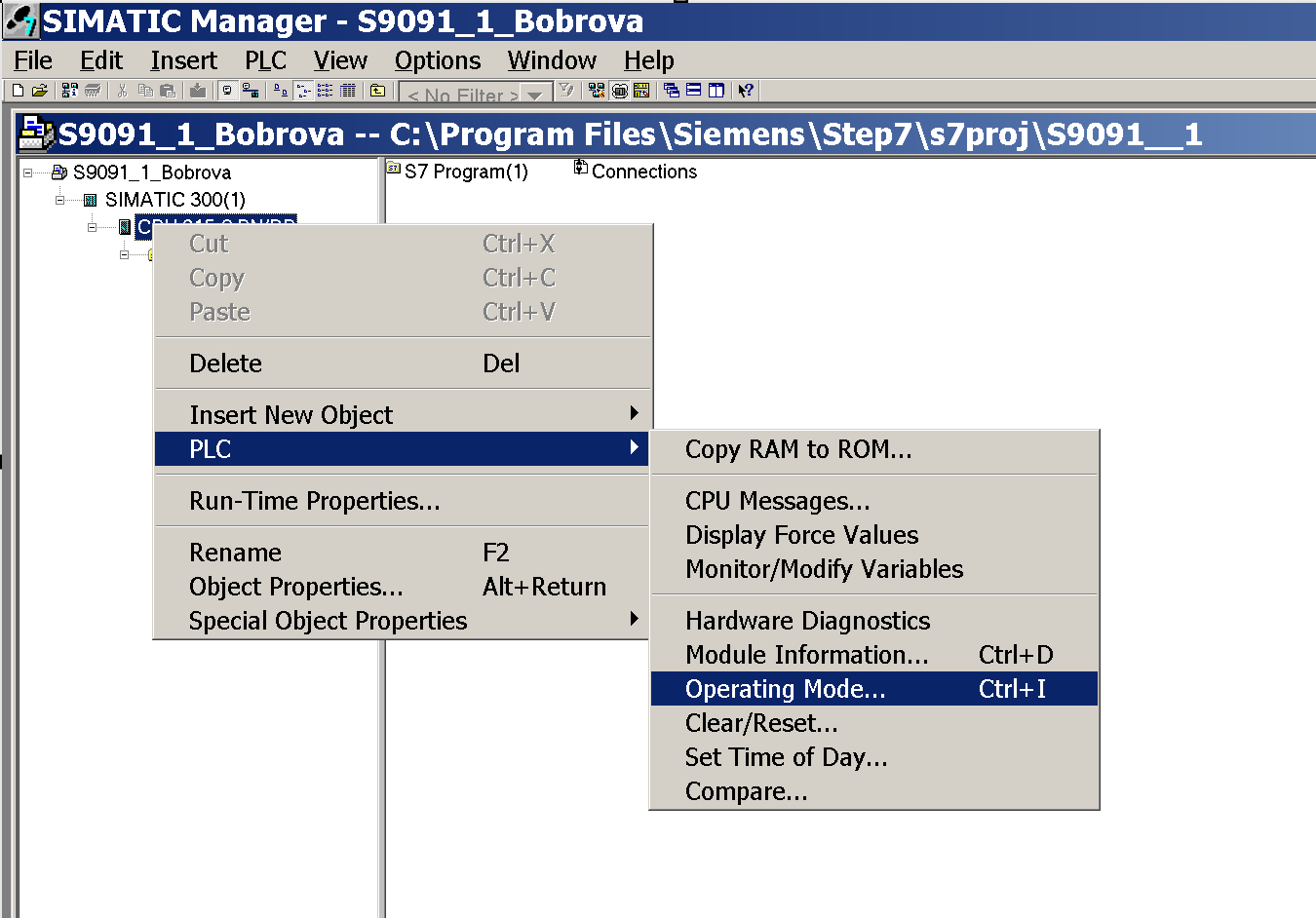This screenshot has height=918, width=1316.
Task: Click the SIMATIC Manager title bar icon
Action: click(x=21, y=20)
